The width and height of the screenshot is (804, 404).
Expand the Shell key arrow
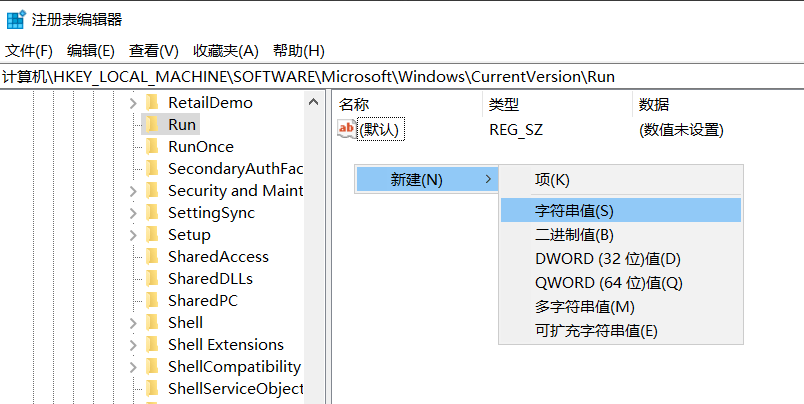[133, 322]
